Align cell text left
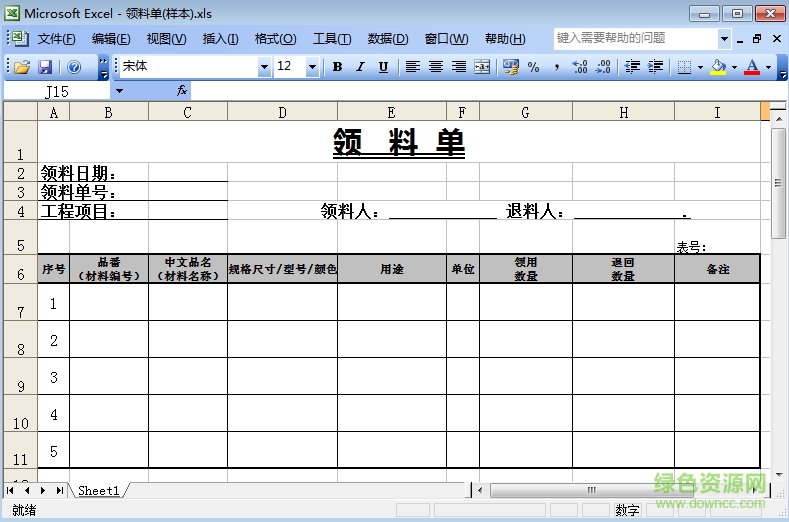This screenshot has width=789, height=522. (413, 66)
